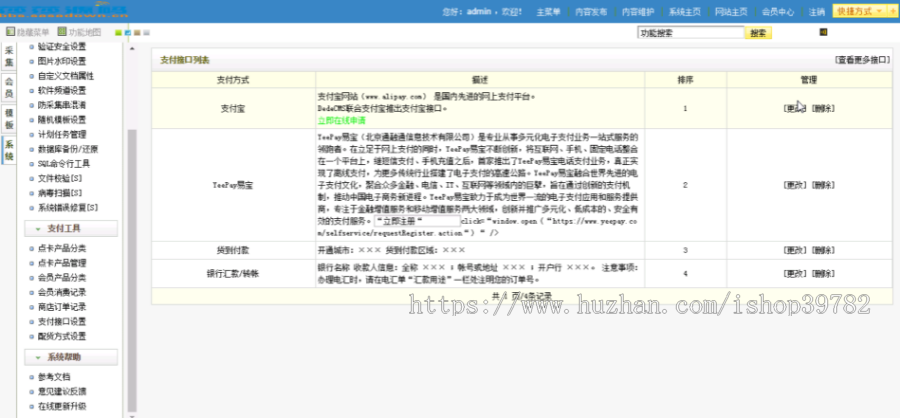
Task: Open 验证安全设置 in the sidebar
Action: pyautogui.click(x=62, y=47)
